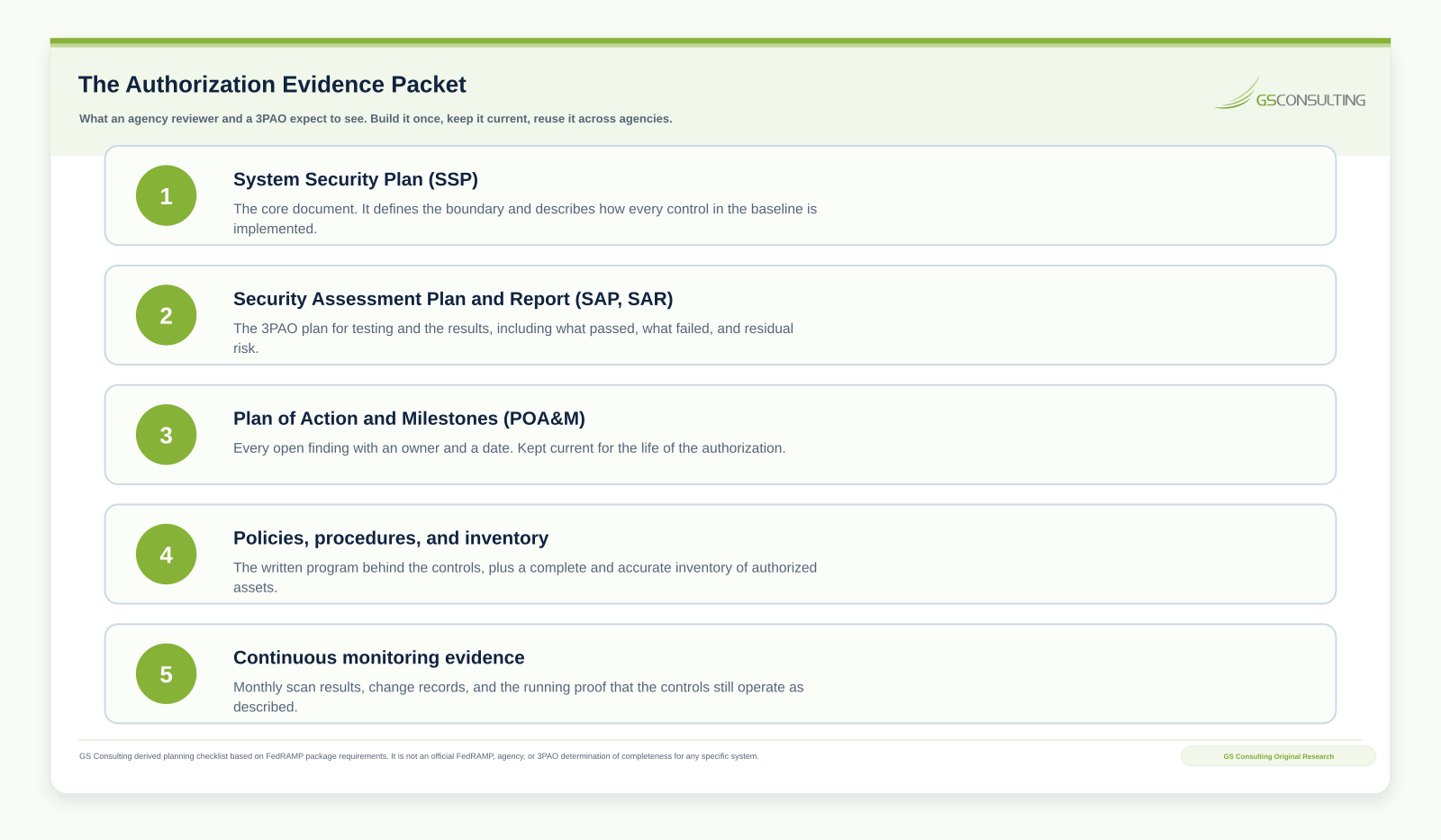This screenshot has width=1441, height=840.
Task: Click the GS Consulting Original Research badge
Action: coord(1278,756)
